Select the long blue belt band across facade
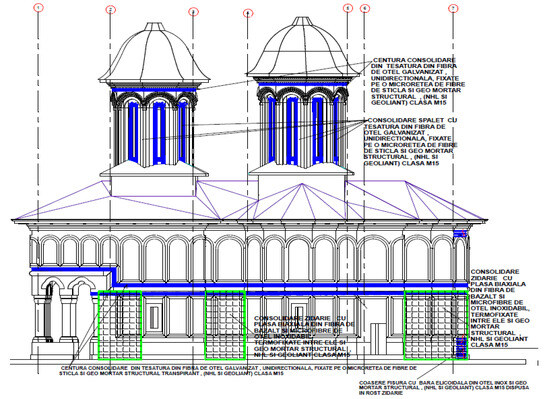Viewport: 550px width, 399px height. pos(291,285)
